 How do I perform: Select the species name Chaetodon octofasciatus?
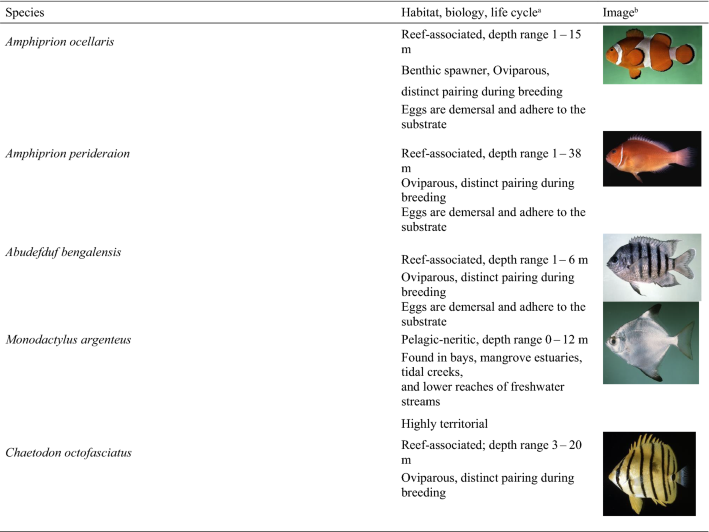68,452
